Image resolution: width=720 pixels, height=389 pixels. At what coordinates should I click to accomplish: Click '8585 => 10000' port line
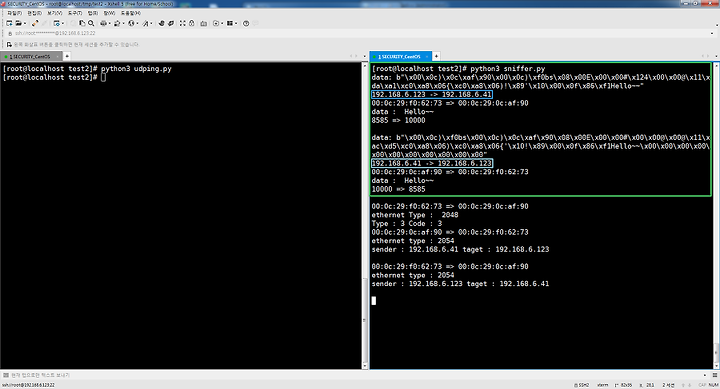pyautogui.click(x=399, y=120)
